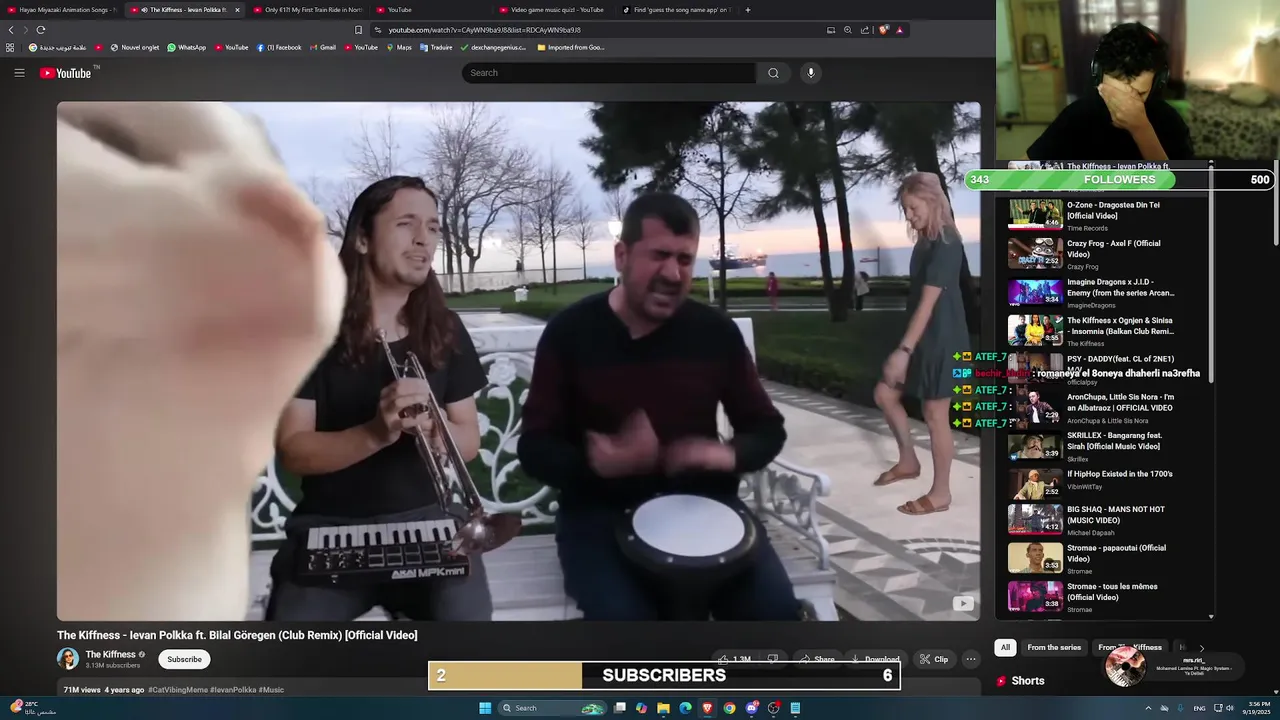Bookmark this page using the address bar icon
This screenshot has width=1280, height=720.
click(358, 30)
